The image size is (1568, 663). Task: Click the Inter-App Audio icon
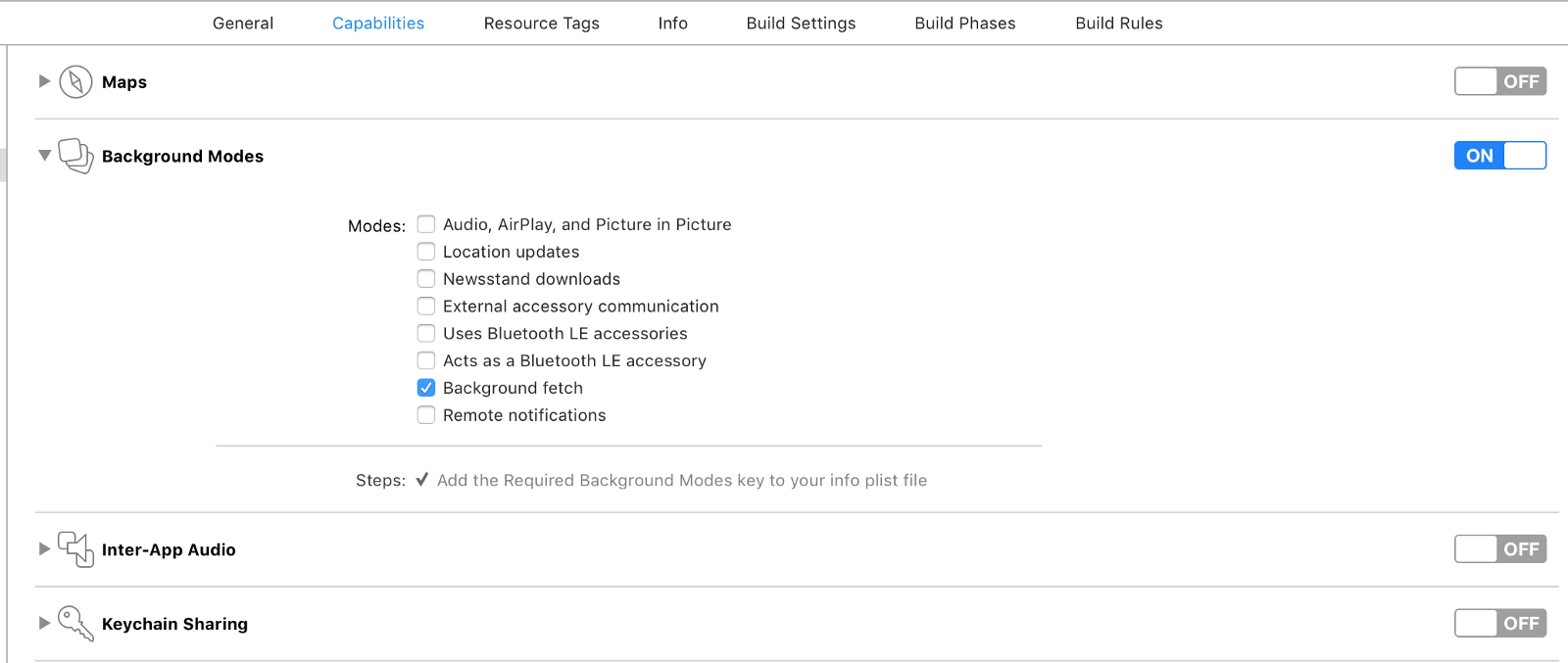coord(75,549)
